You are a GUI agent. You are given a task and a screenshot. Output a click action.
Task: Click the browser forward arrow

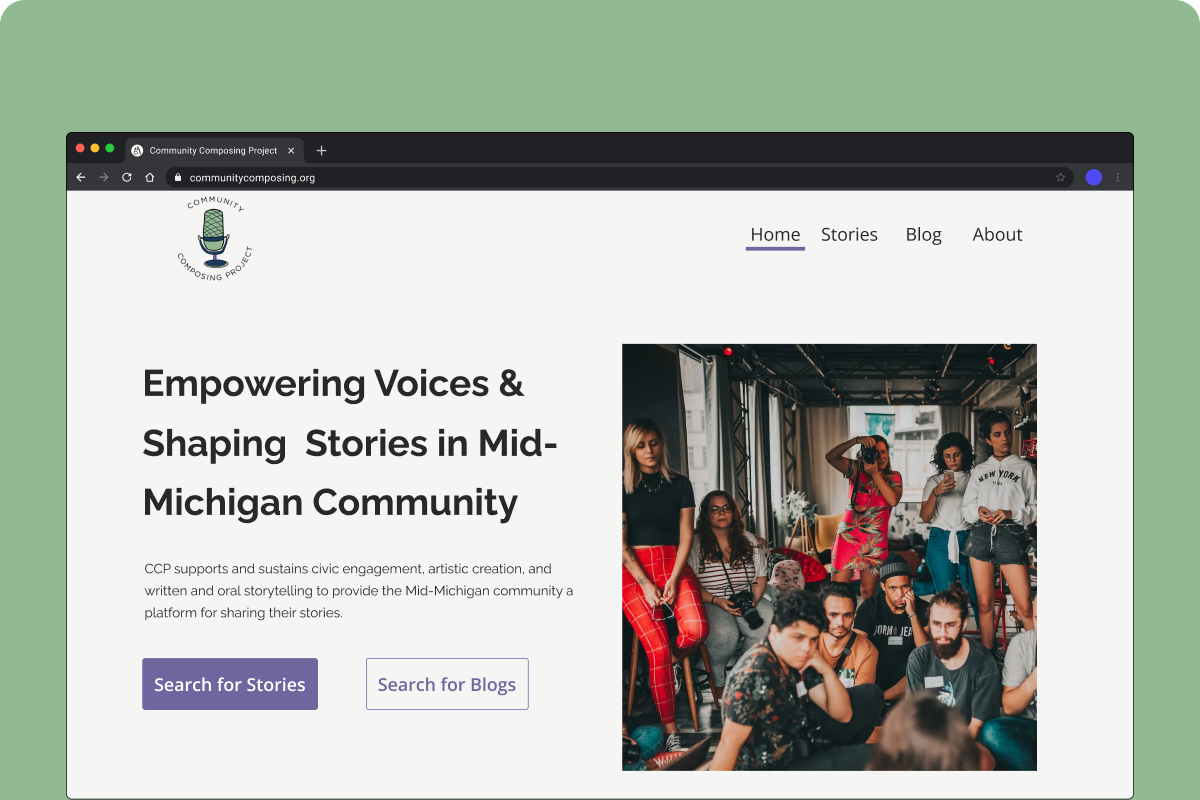click(x=104, y=177)
